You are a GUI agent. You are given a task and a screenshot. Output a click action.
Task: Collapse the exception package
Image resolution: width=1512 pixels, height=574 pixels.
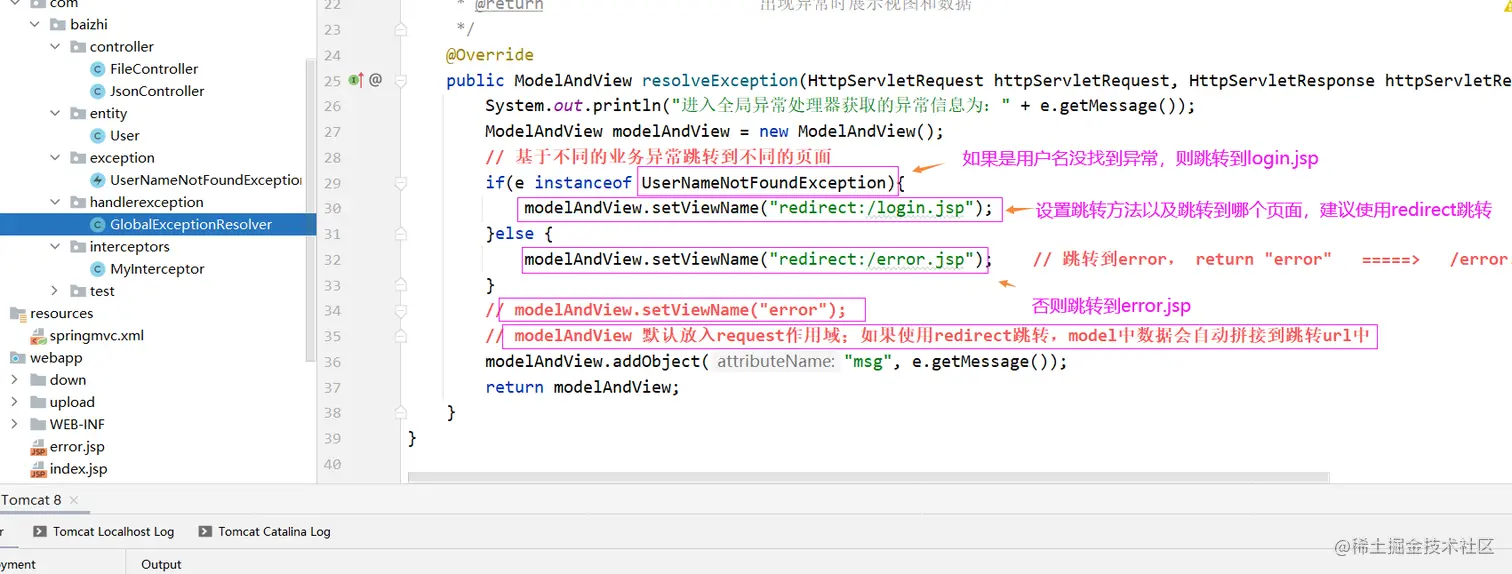point(55,158)
